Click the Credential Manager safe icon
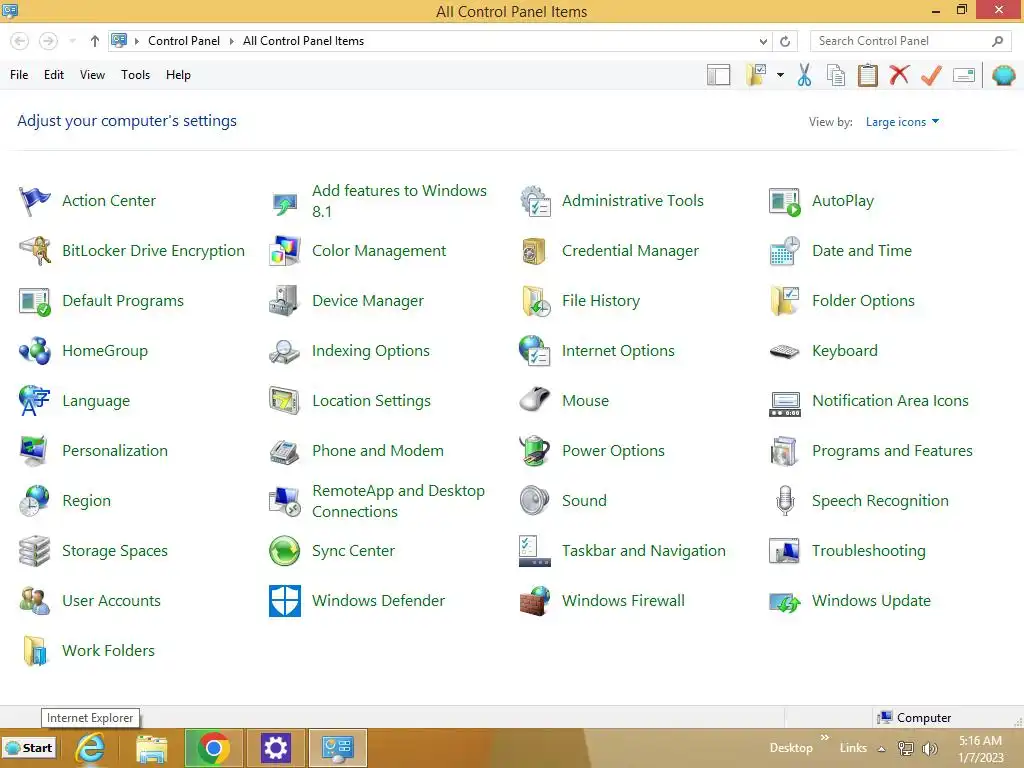Screen dimensions: 1024x768 [535, 251]
